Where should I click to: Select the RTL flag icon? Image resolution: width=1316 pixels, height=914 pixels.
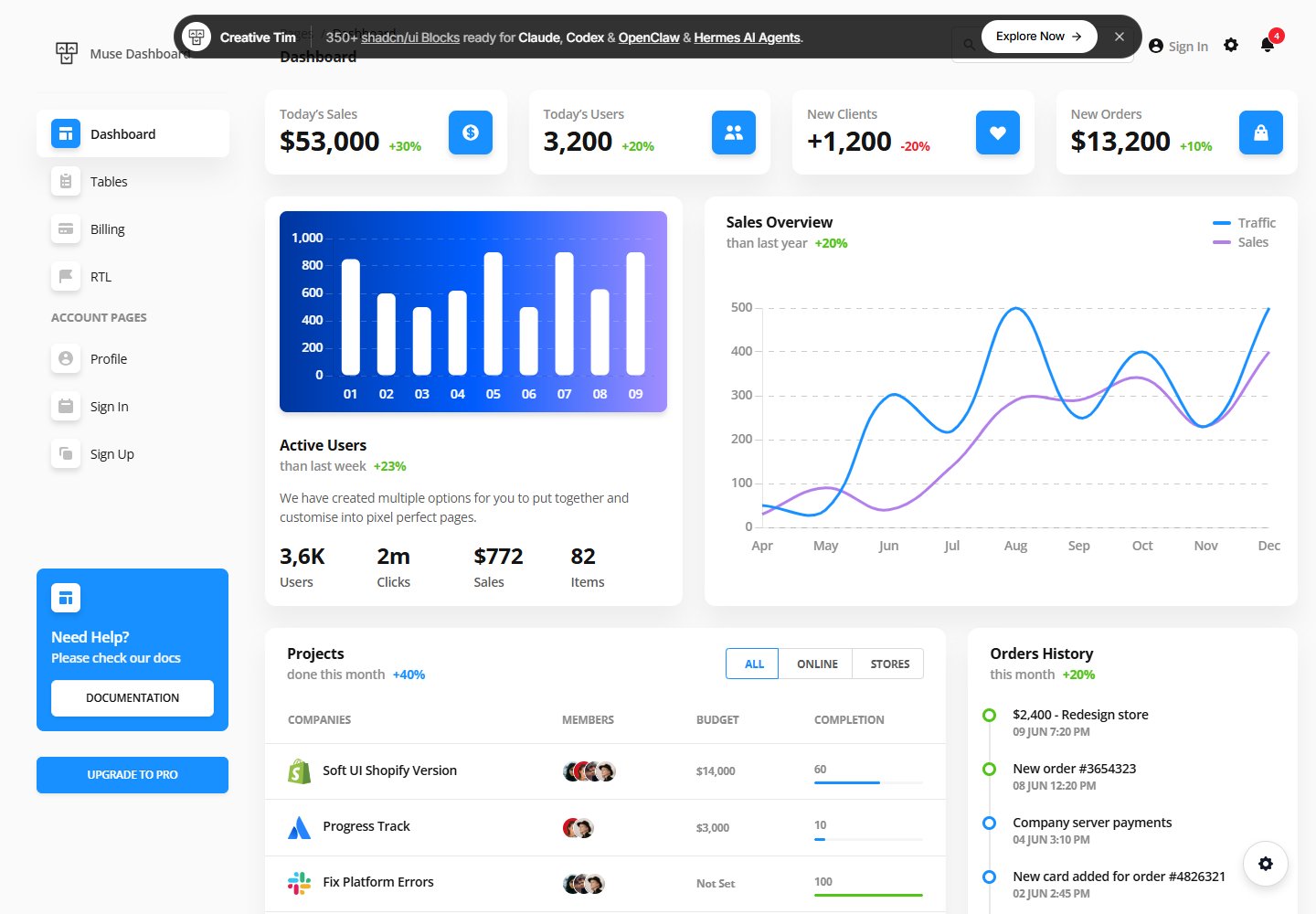pos(66,277)
